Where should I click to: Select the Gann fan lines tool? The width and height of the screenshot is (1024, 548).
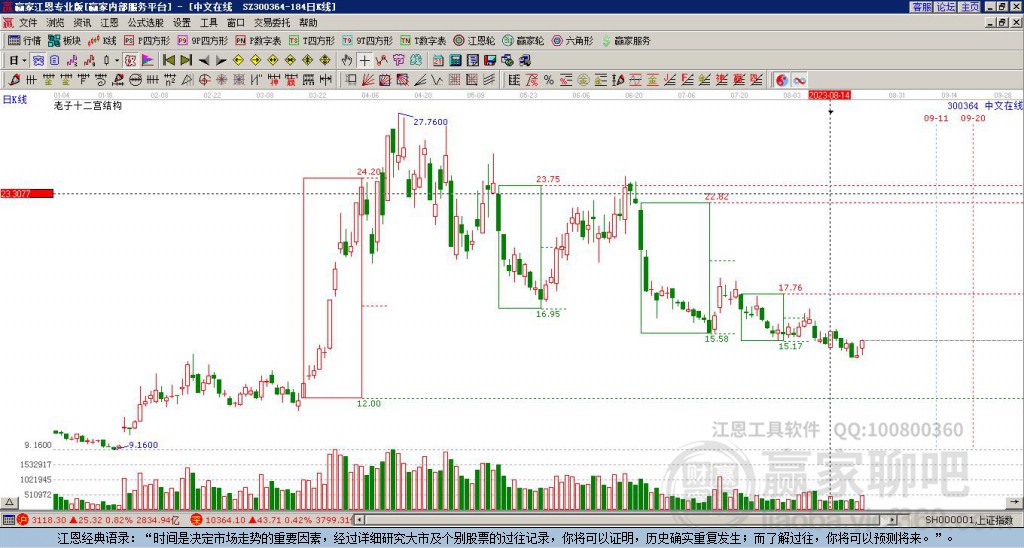[x=368, y=80]
